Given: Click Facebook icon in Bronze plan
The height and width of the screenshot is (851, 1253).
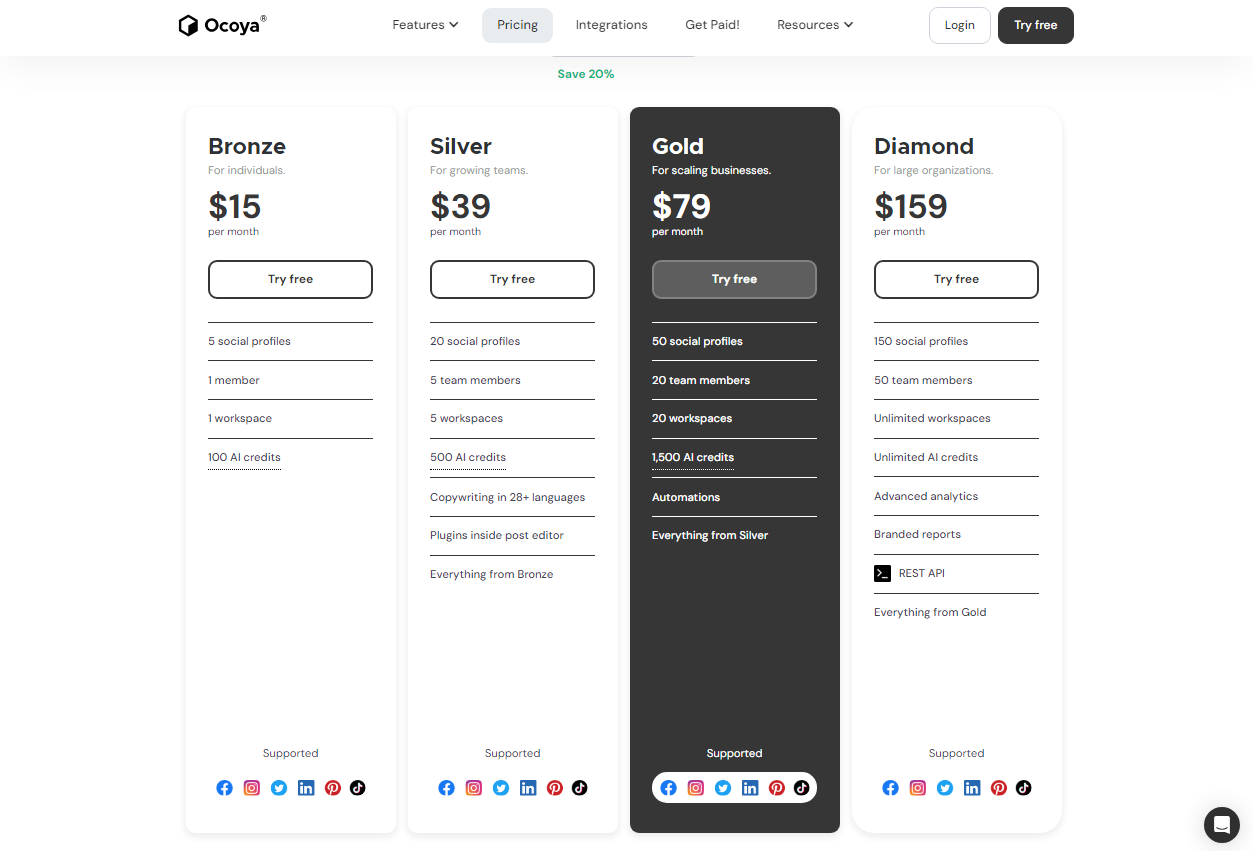Looking at the screenshot, I should (225, 788).
